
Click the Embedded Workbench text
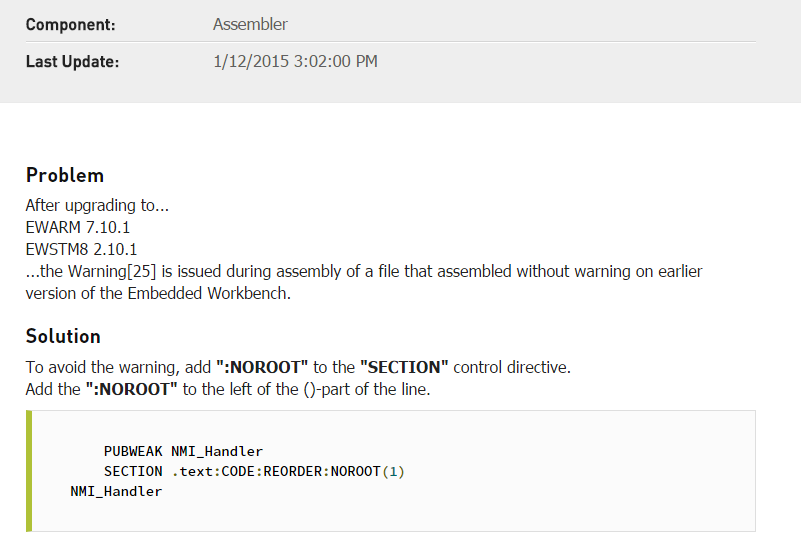click(209, 293)
